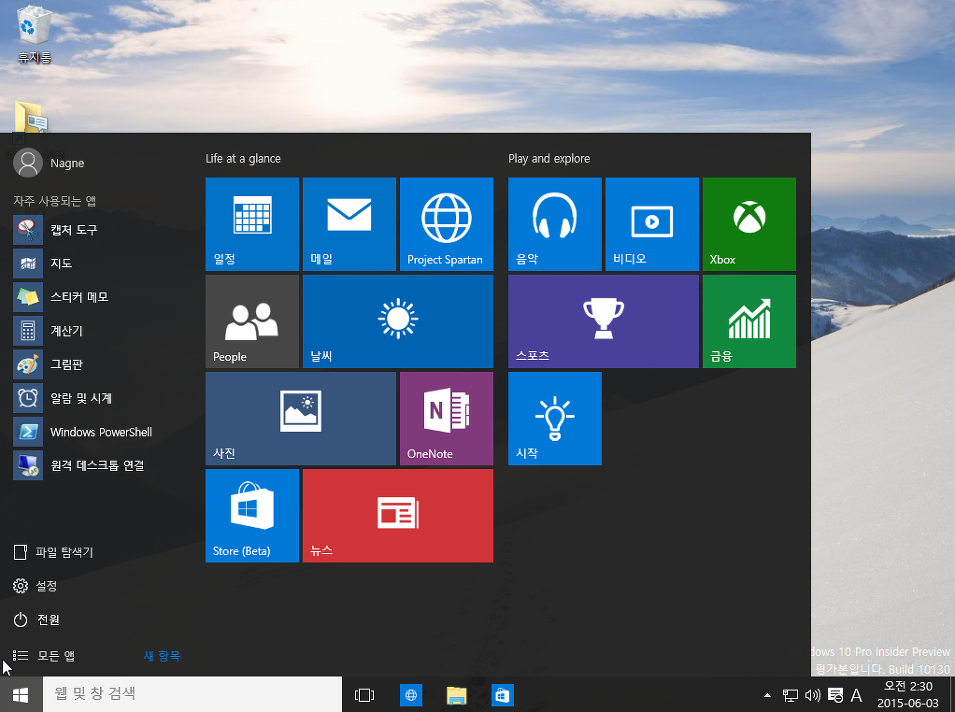Click the 자주 사용되는 앱 label
This screenshot has height=712, width=955.
coord(55,200)
